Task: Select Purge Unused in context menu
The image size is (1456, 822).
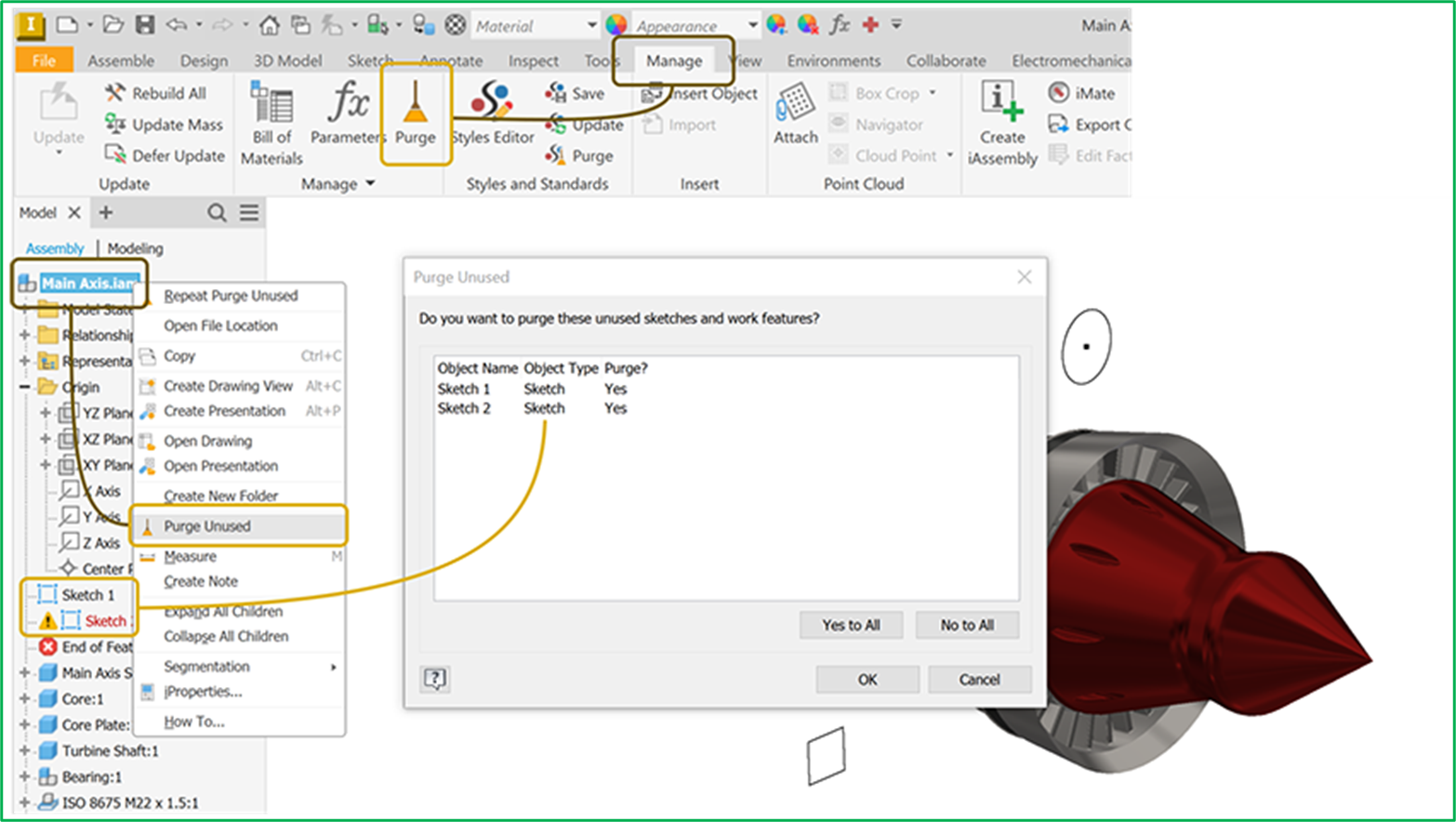Action: pyautogui.click(x=240, y=526)
